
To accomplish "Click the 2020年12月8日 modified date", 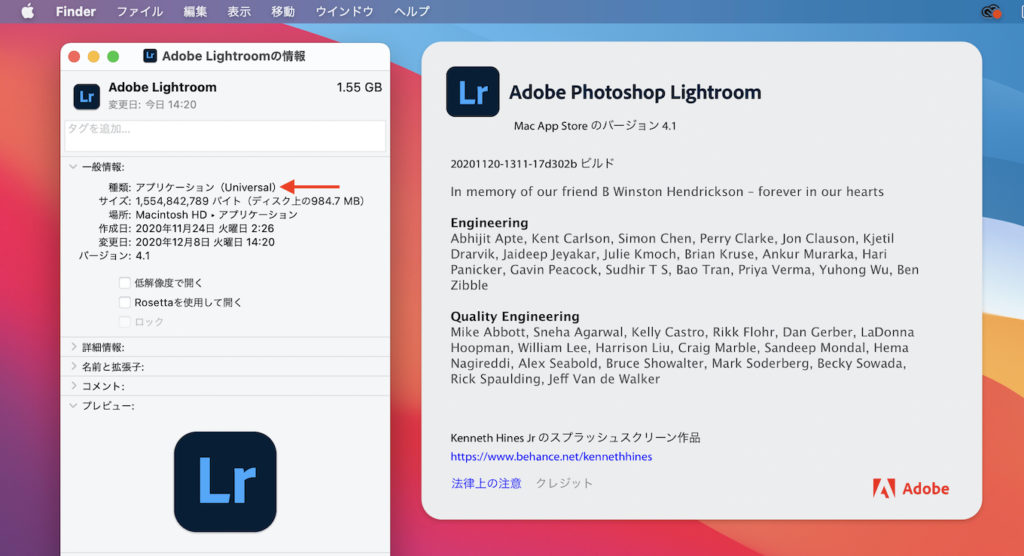I will [x=204, y=242].
